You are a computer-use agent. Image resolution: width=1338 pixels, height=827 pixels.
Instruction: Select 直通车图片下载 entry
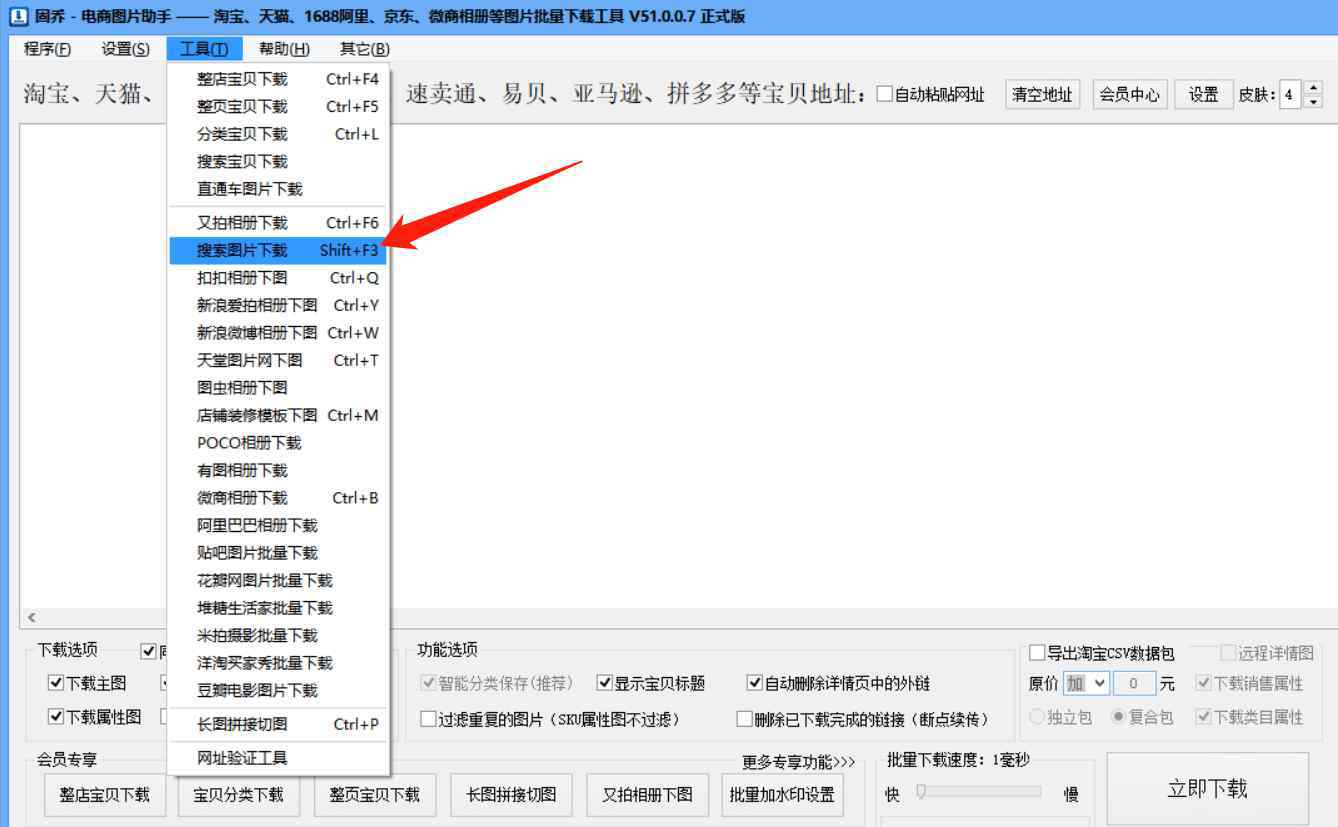click(x=278, y=189)
